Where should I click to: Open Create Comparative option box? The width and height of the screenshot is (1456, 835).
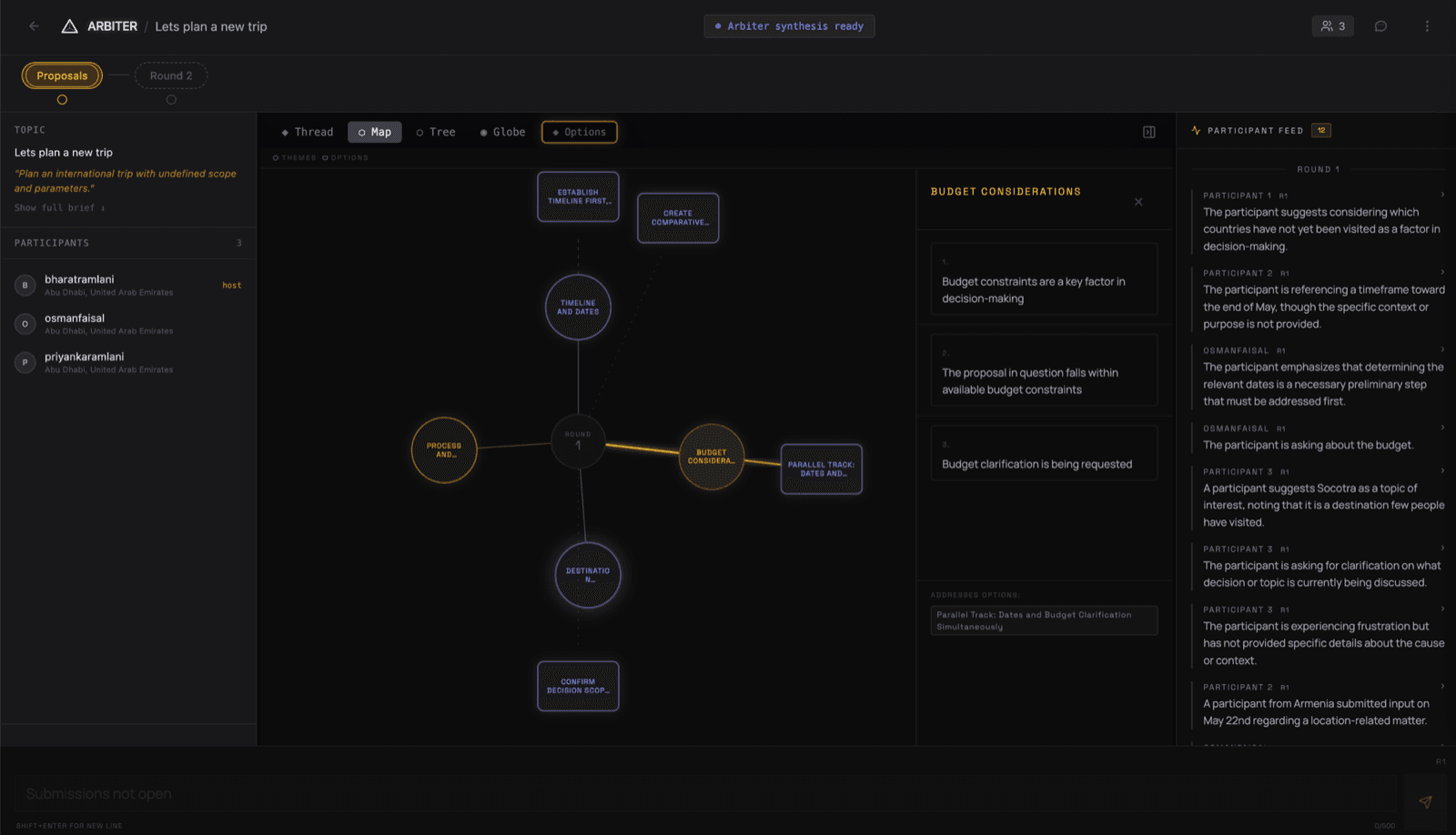(x=678, y=218)
